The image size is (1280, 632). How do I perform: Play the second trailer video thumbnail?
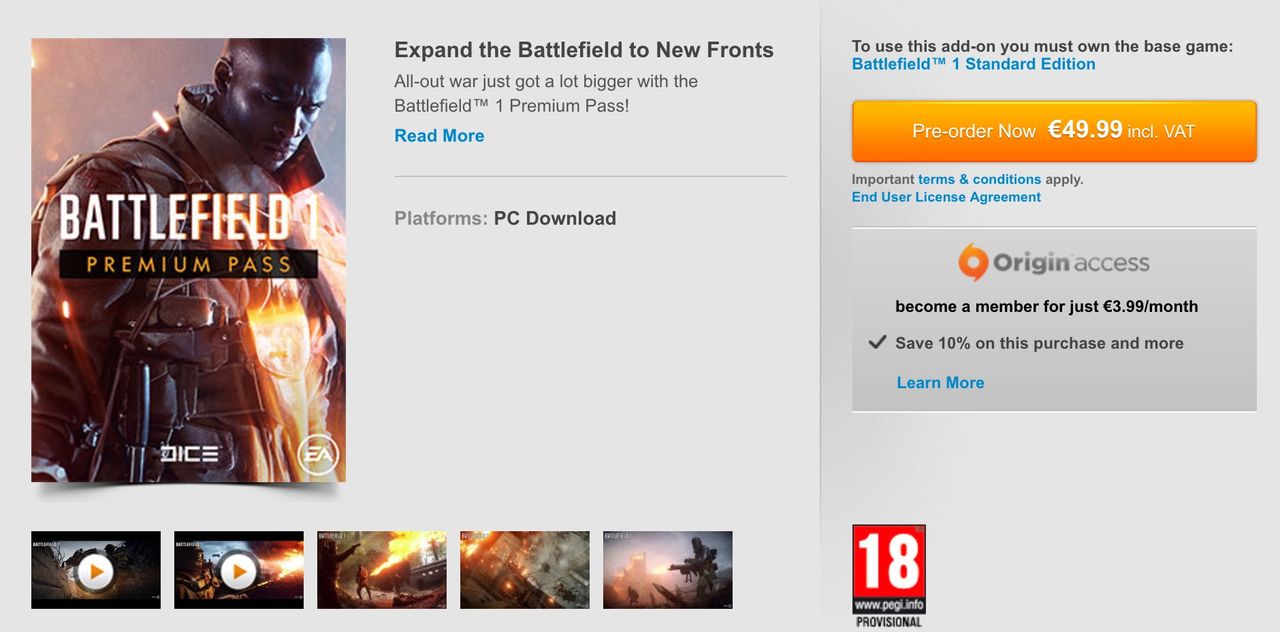pyautogui.click(x=239, y=570)
